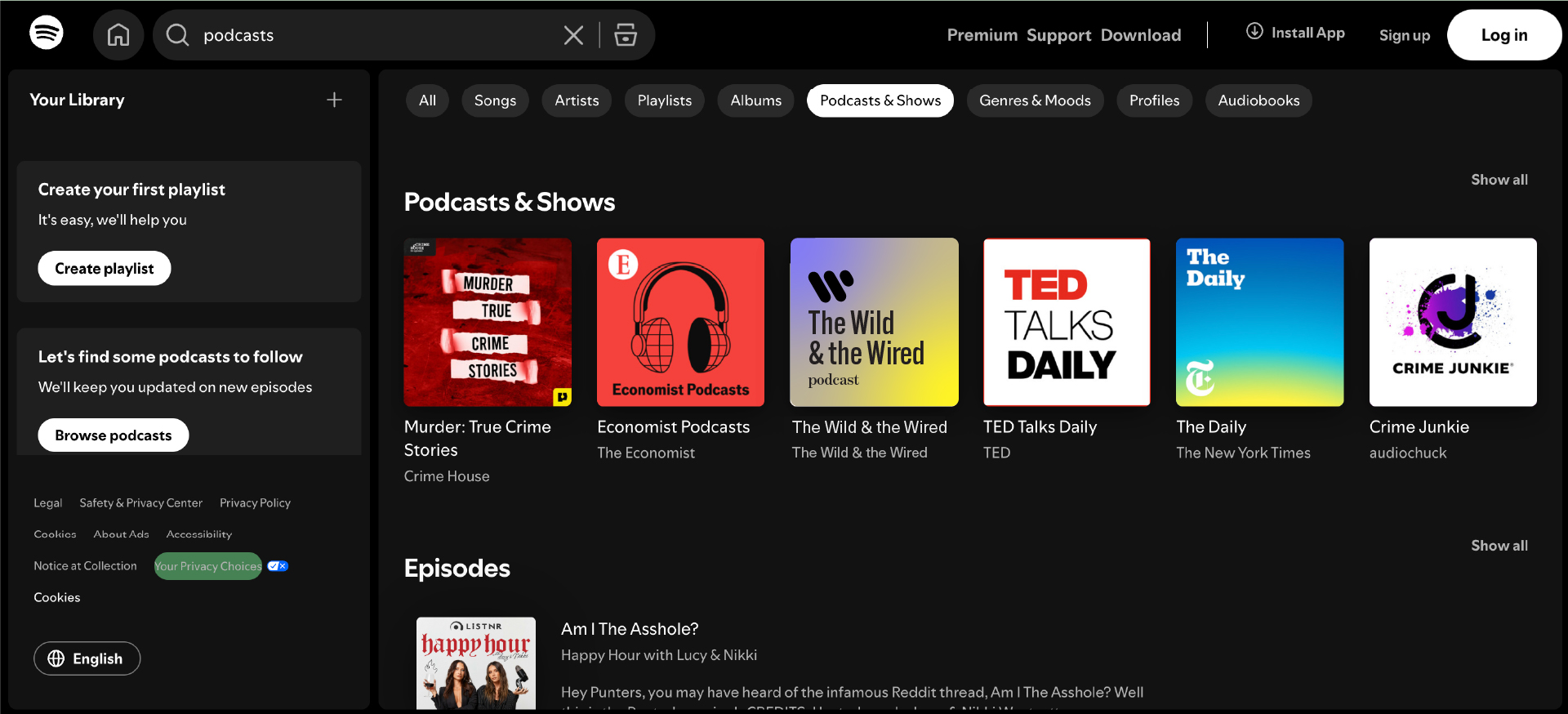Viewport: 1568px width, 714px height.
Task: Click the Episodes section heading
Action: 457,569
